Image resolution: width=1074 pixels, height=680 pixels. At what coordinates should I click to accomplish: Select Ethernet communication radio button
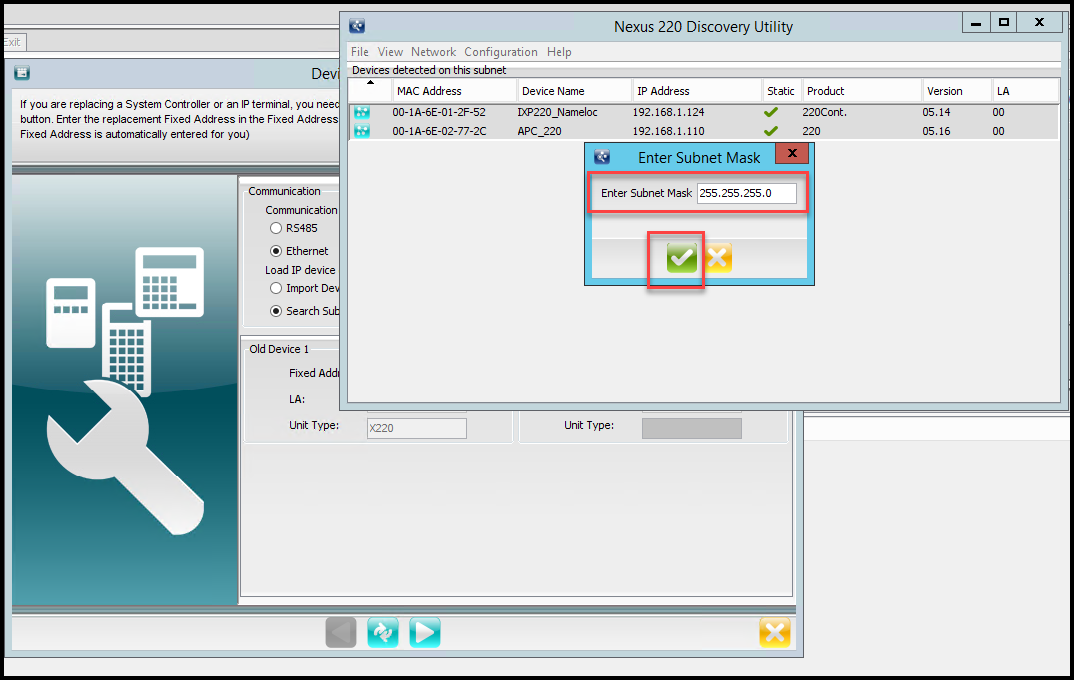point(276,251)
